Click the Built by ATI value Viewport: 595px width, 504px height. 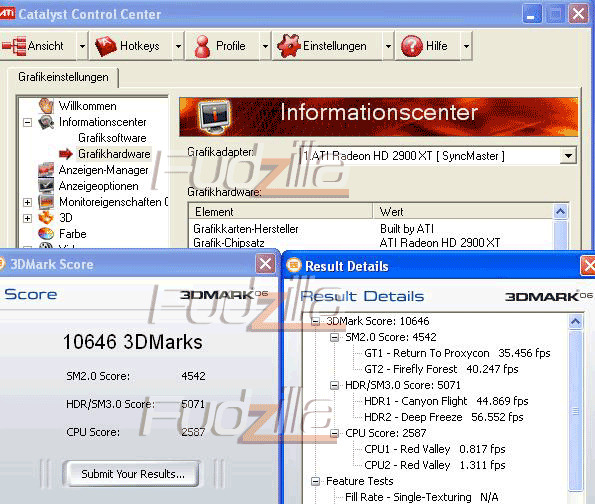(407, 229)
